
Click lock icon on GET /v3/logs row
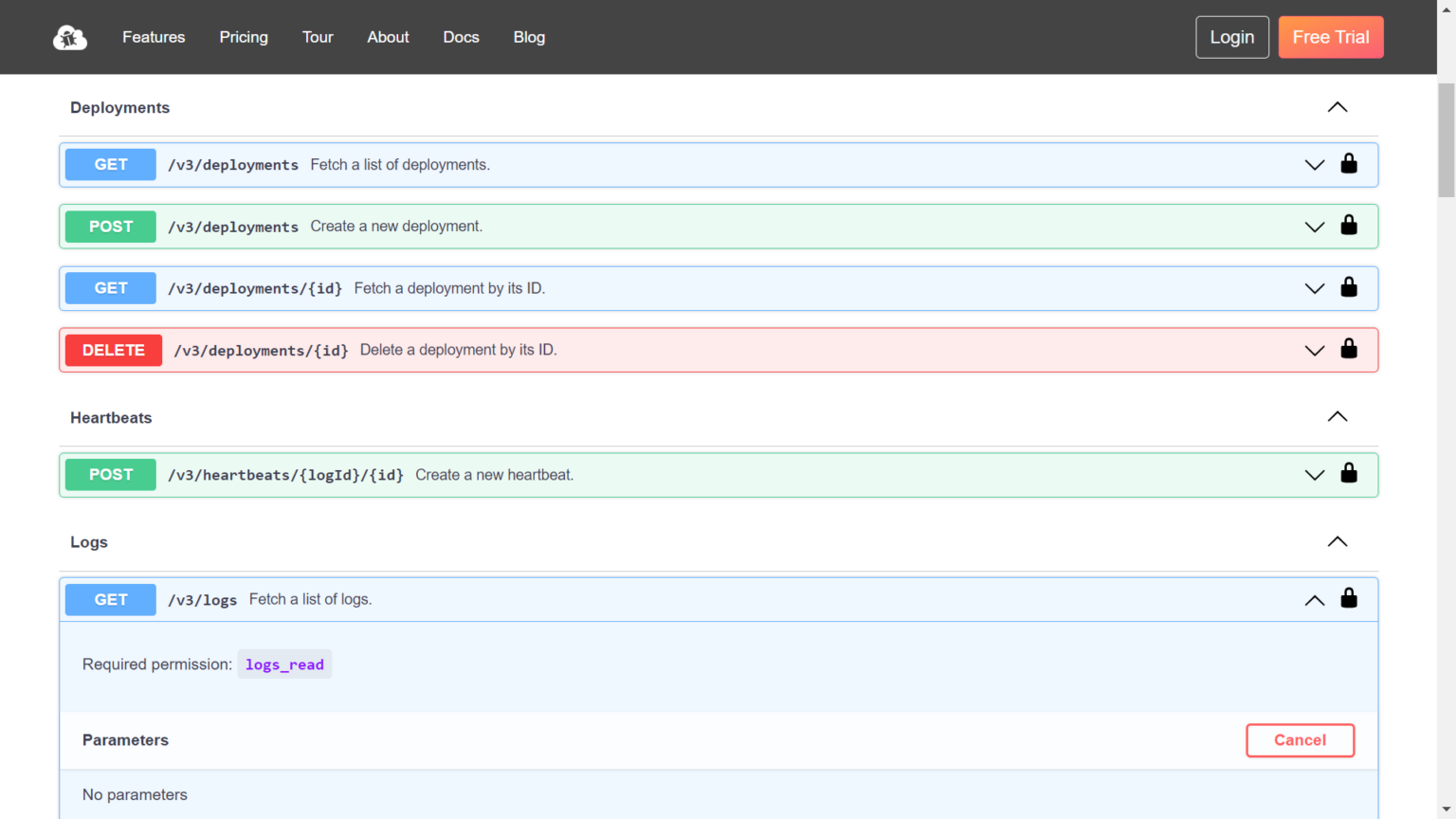click(1348, 599)
